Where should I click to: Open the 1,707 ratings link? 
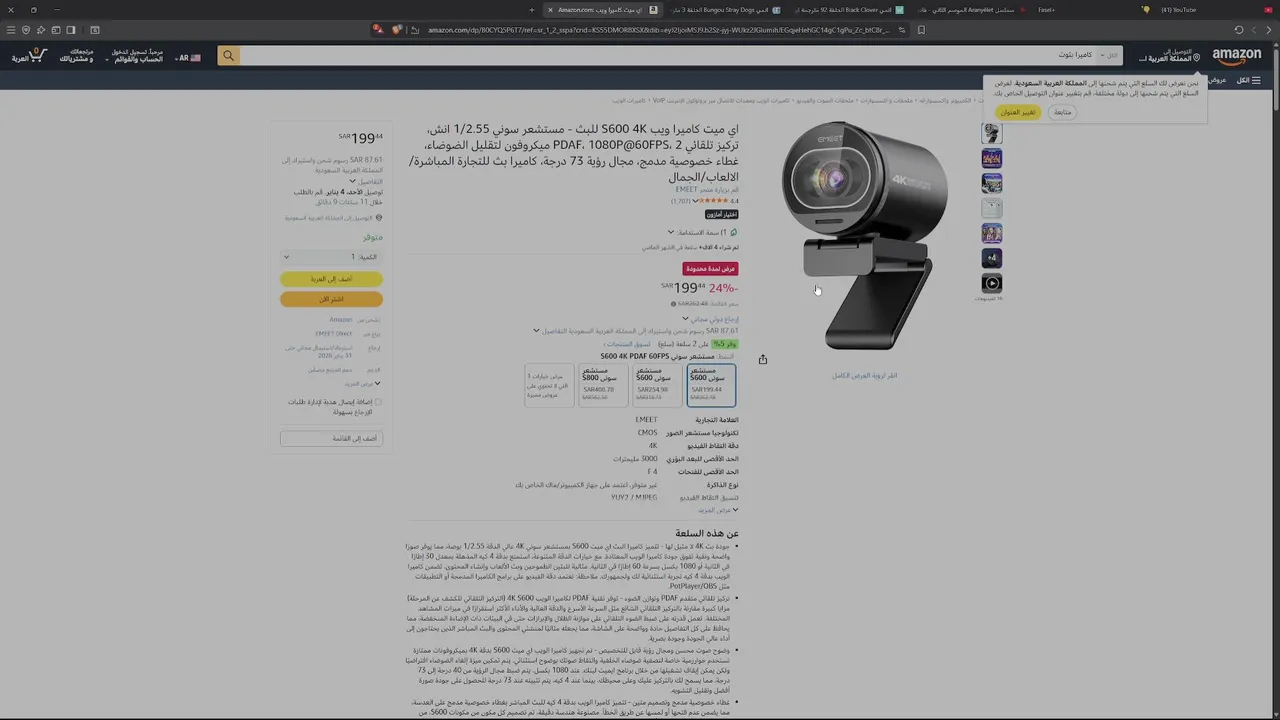pyautogui.click(x=681, y=201)
